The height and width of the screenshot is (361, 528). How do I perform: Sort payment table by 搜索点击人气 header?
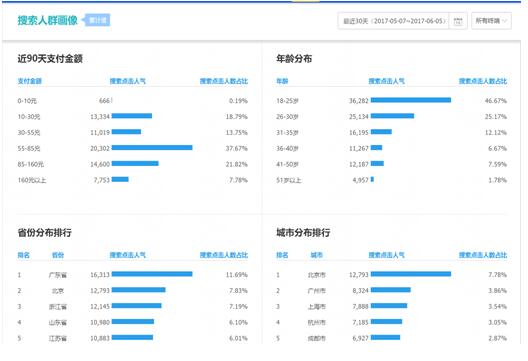[128, 81]
